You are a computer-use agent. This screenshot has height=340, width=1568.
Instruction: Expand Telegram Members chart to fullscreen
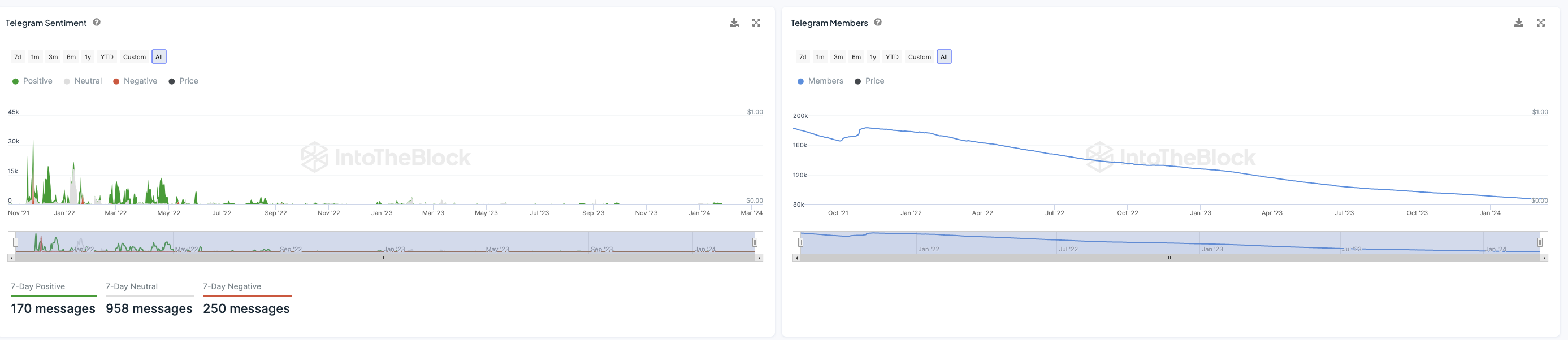point(1541,23)
